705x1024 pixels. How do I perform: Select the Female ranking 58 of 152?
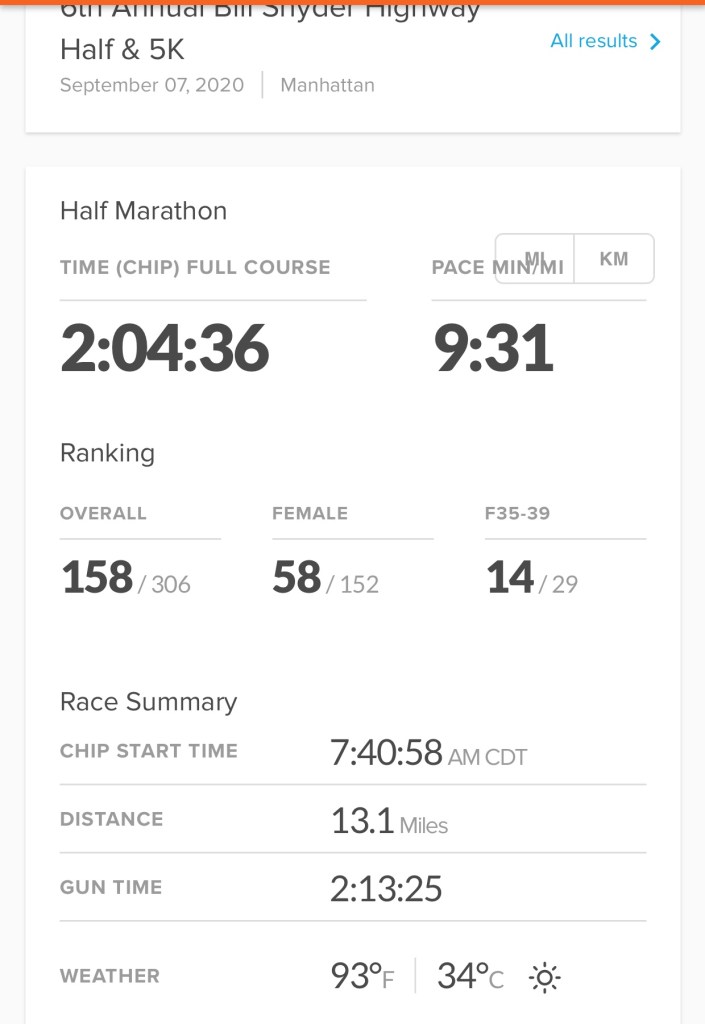(x=325, y=579)
